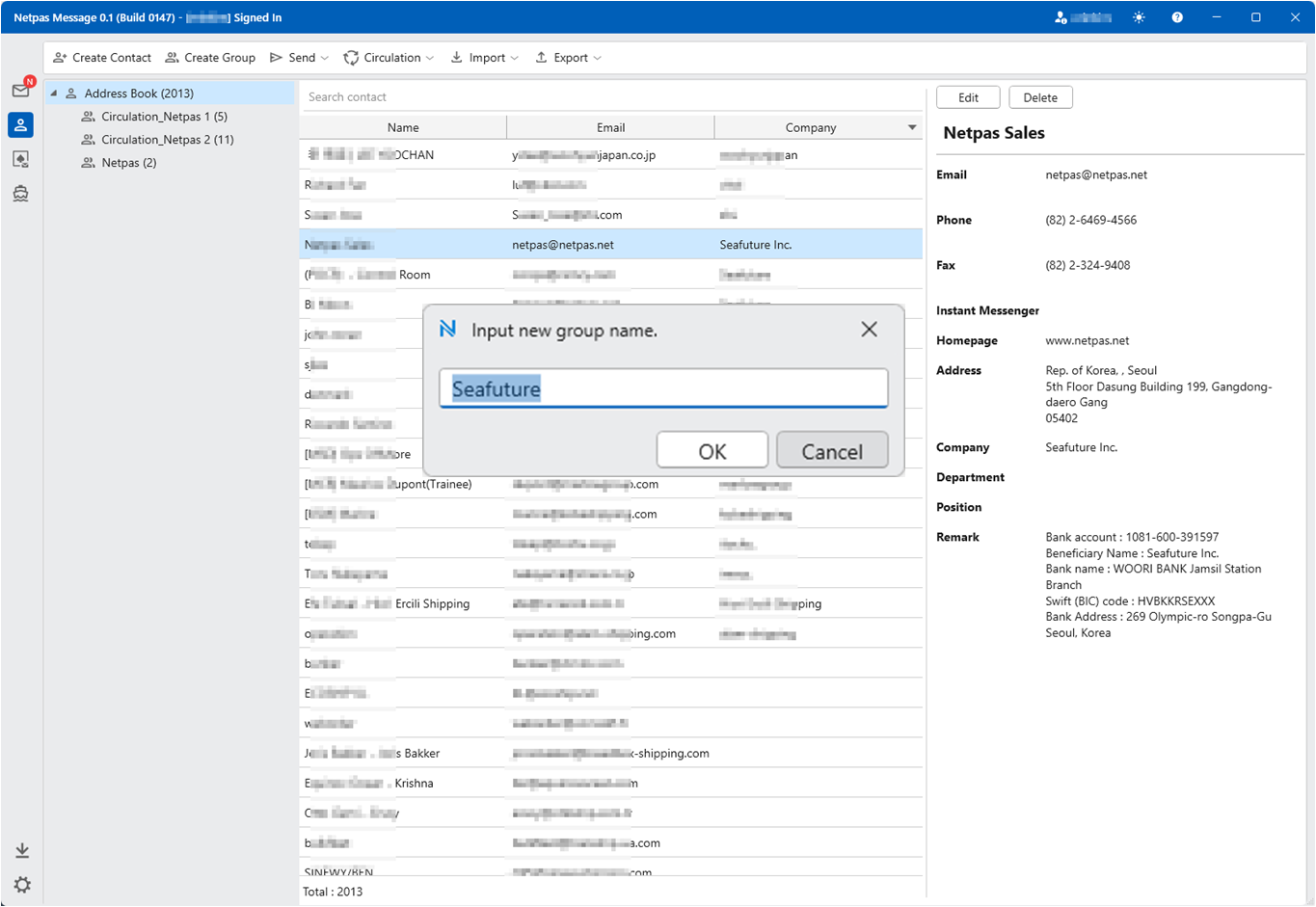
Task: Click homepage www.netpas.net
Action: pos(1087,341)
